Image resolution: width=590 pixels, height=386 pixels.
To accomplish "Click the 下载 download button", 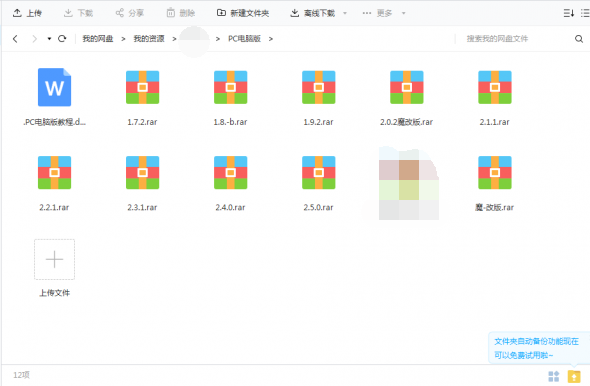I will (x=78, y=13).
